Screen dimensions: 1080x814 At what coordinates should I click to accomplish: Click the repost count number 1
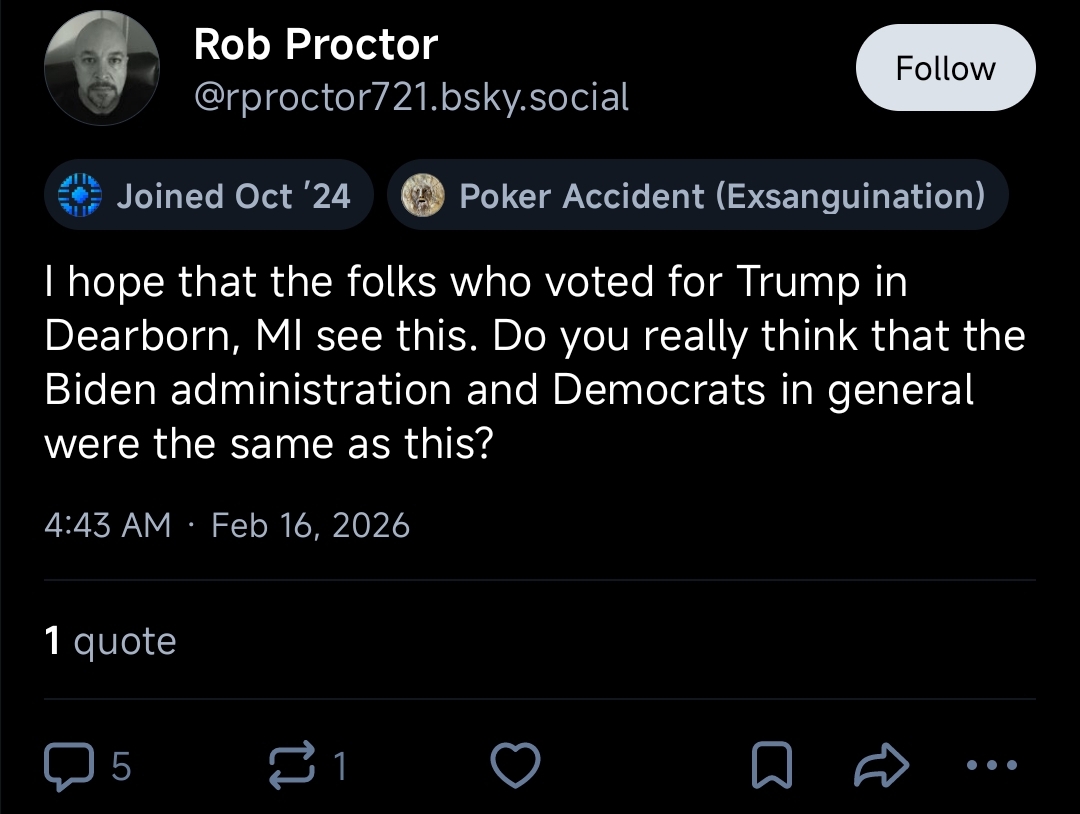click(340, 767)
